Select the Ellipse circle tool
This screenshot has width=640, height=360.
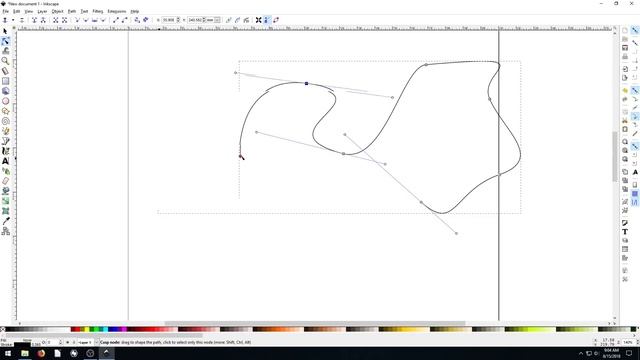5,101
